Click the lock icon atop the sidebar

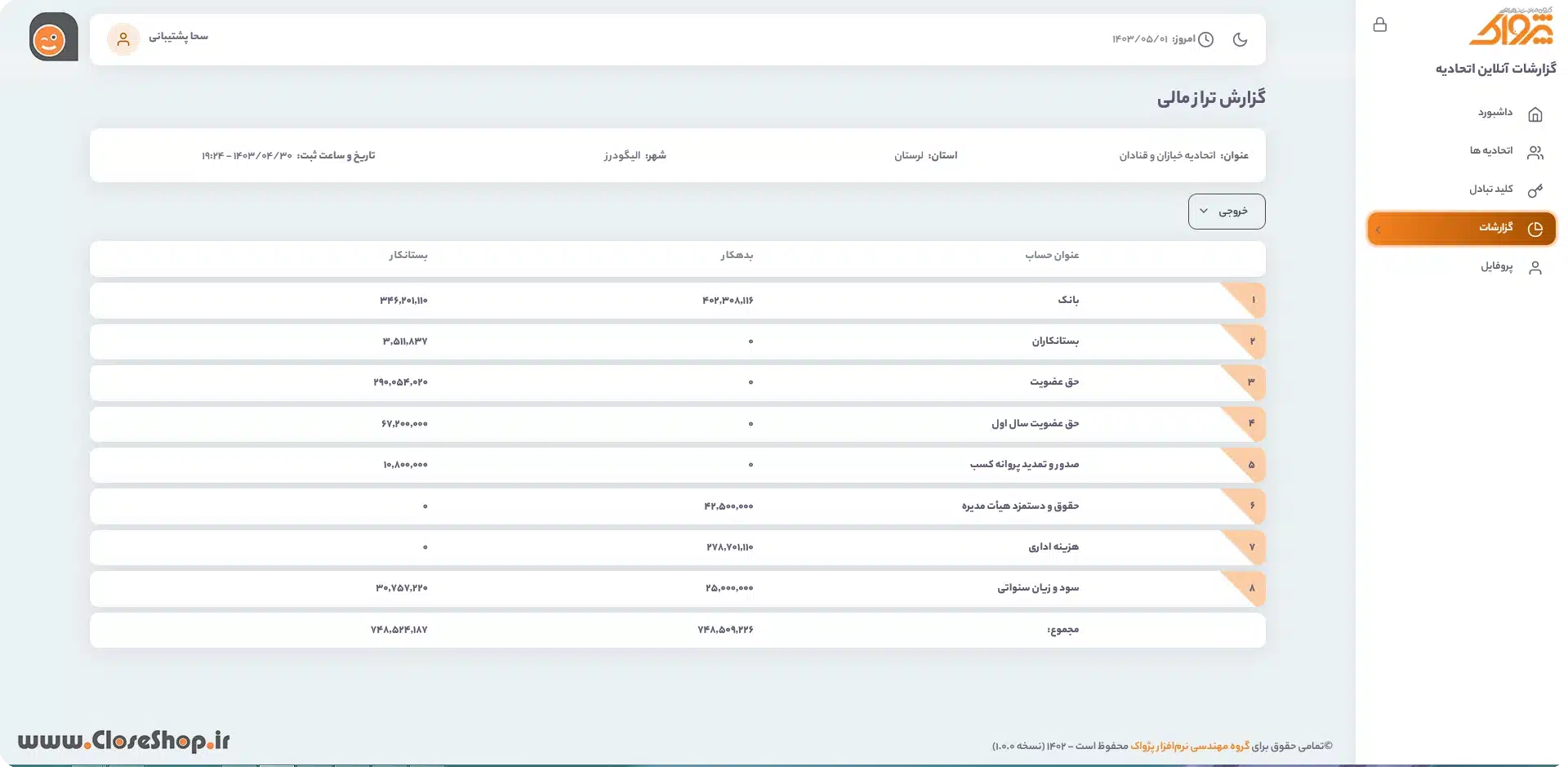(x=1380, y=25)
